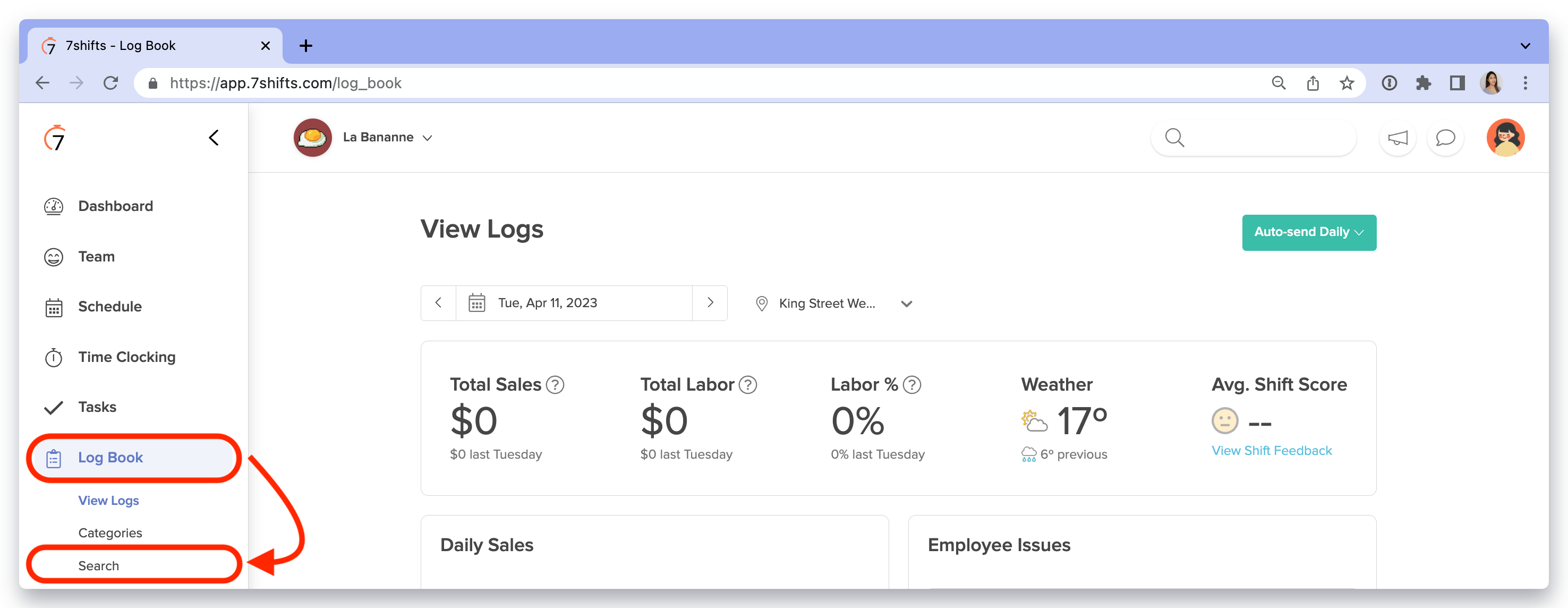Click the browser zoom magnifier icon

[1279, 83]
